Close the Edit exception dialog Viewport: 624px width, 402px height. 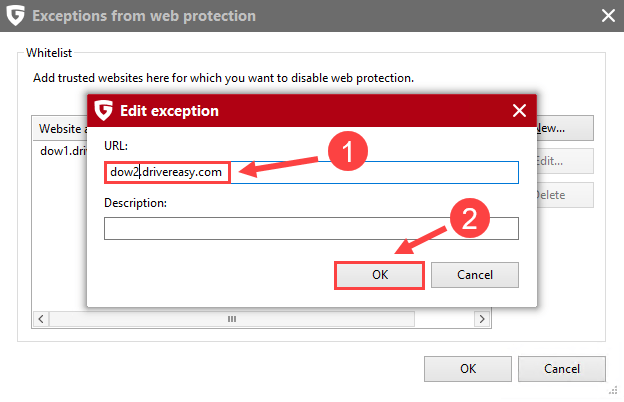point(518,110)
